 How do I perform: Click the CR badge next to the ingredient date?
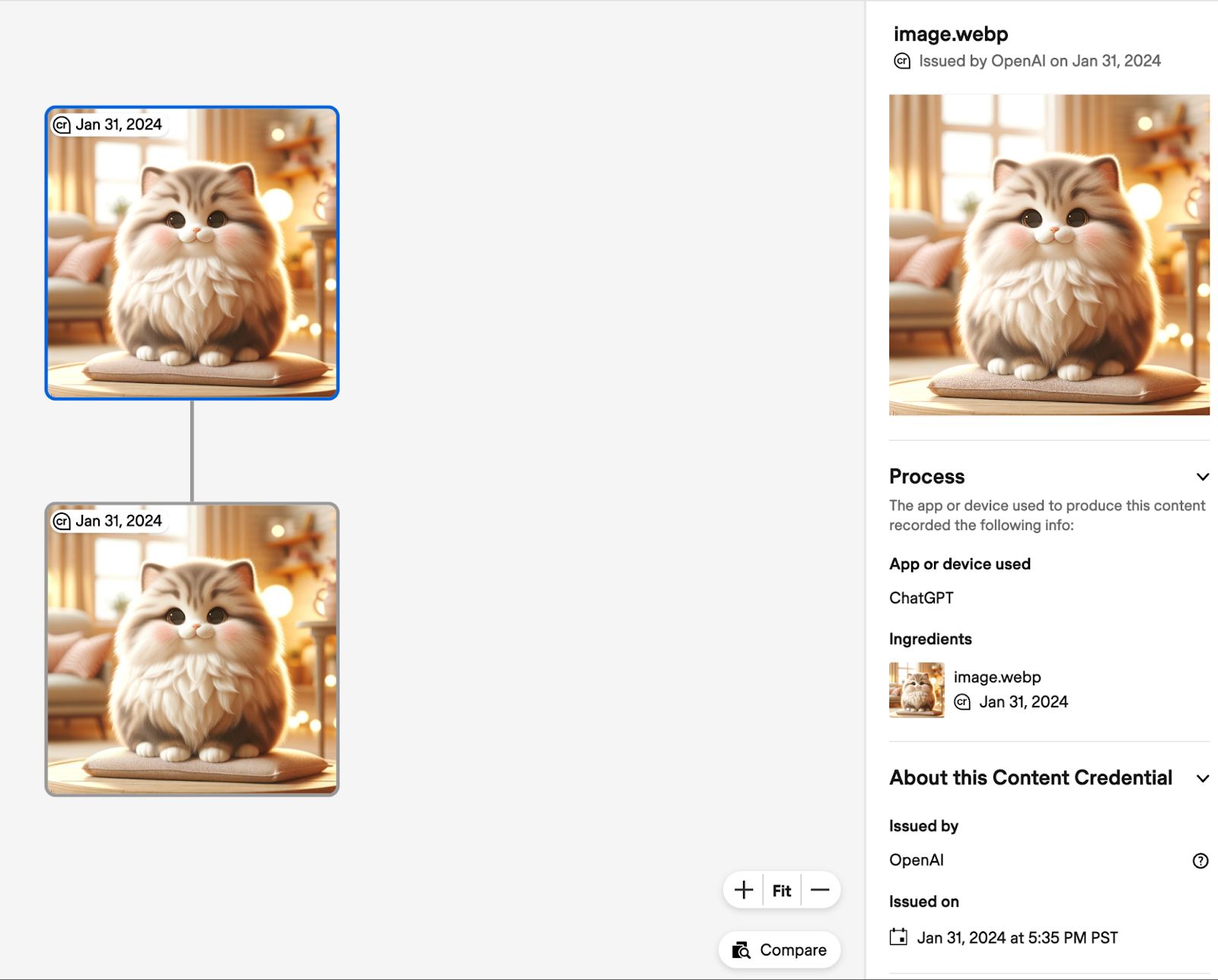[962, 701]
